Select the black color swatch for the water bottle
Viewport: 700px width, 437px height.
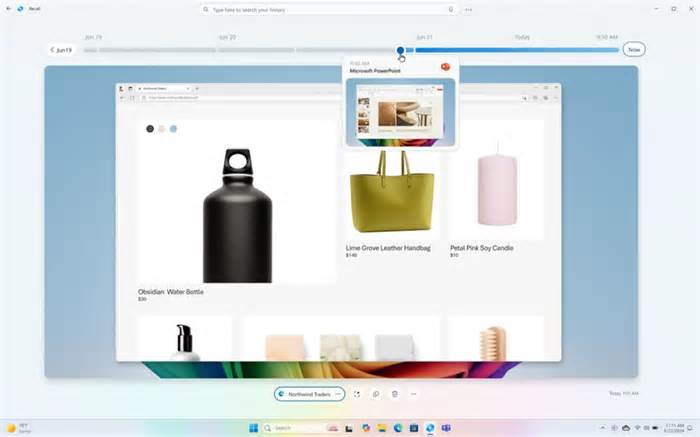coord(150,129)
